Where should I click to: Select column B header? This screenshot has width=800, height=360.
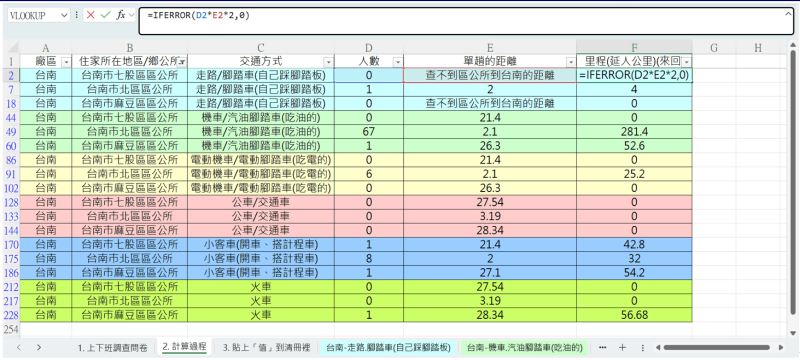130,48
